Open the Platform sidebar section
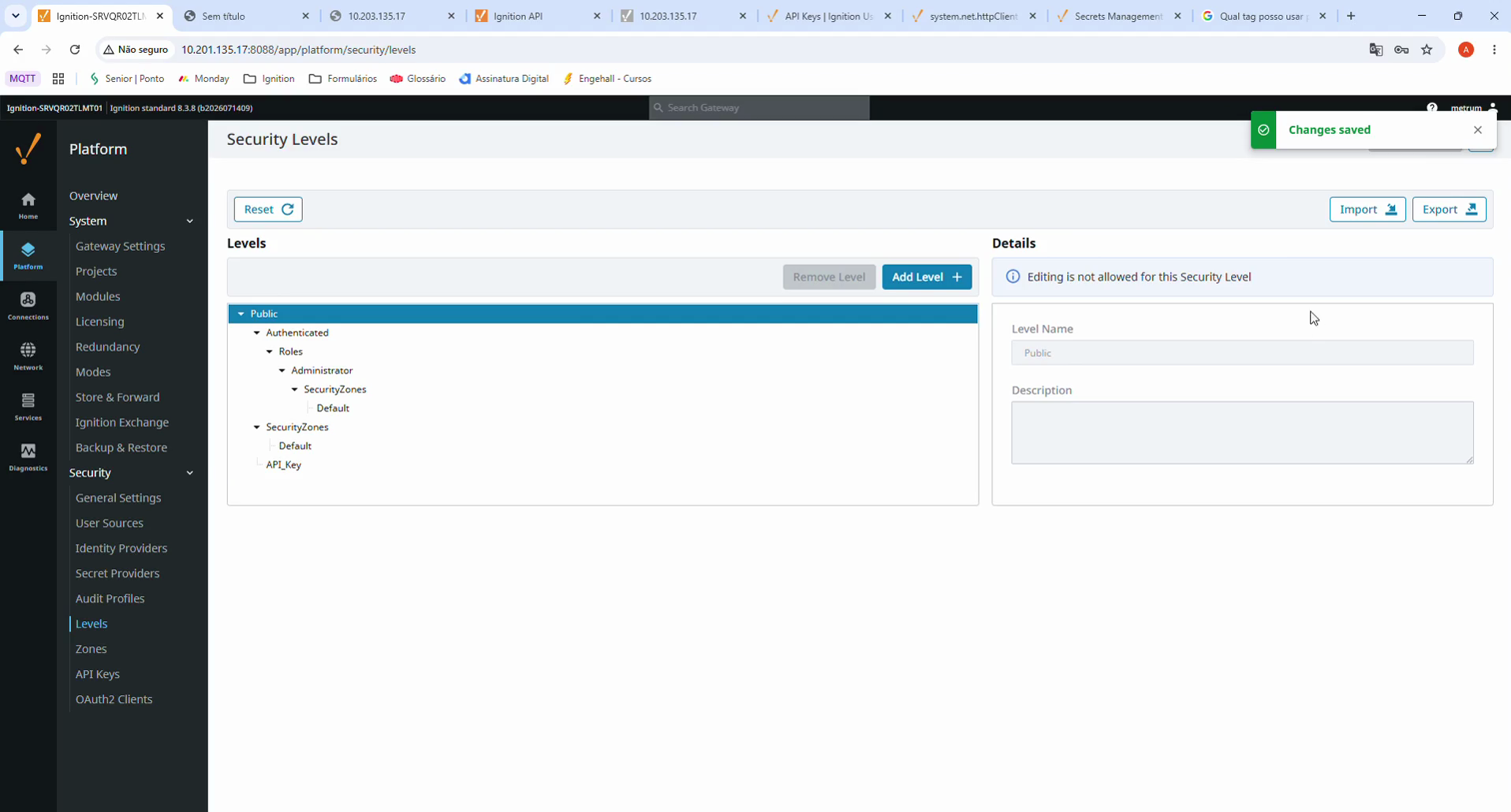This screenshot has width=1511, height=812. [x=28, y=256]
